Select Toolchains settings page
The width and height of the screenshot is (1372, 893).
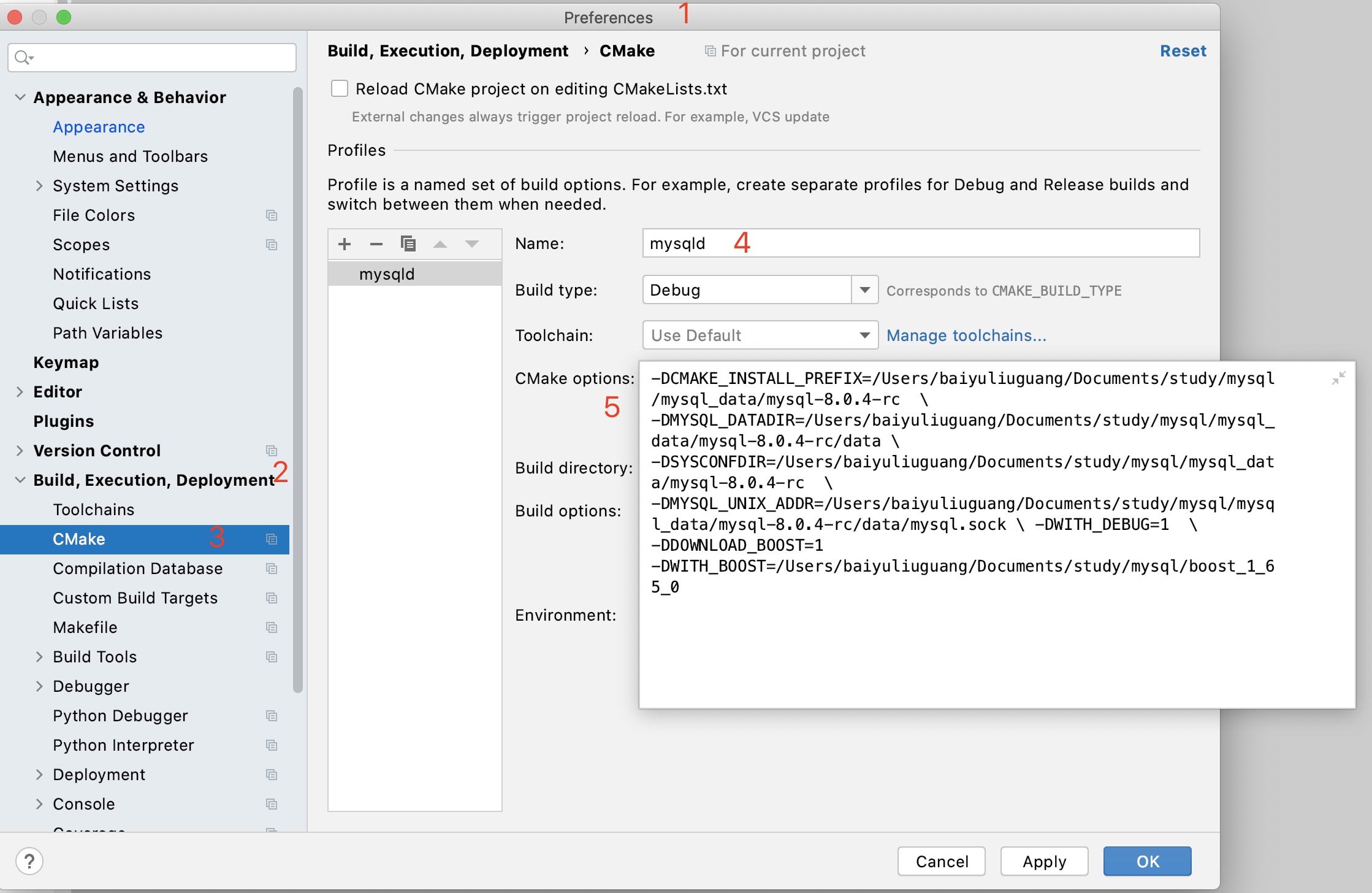point(93,510)
